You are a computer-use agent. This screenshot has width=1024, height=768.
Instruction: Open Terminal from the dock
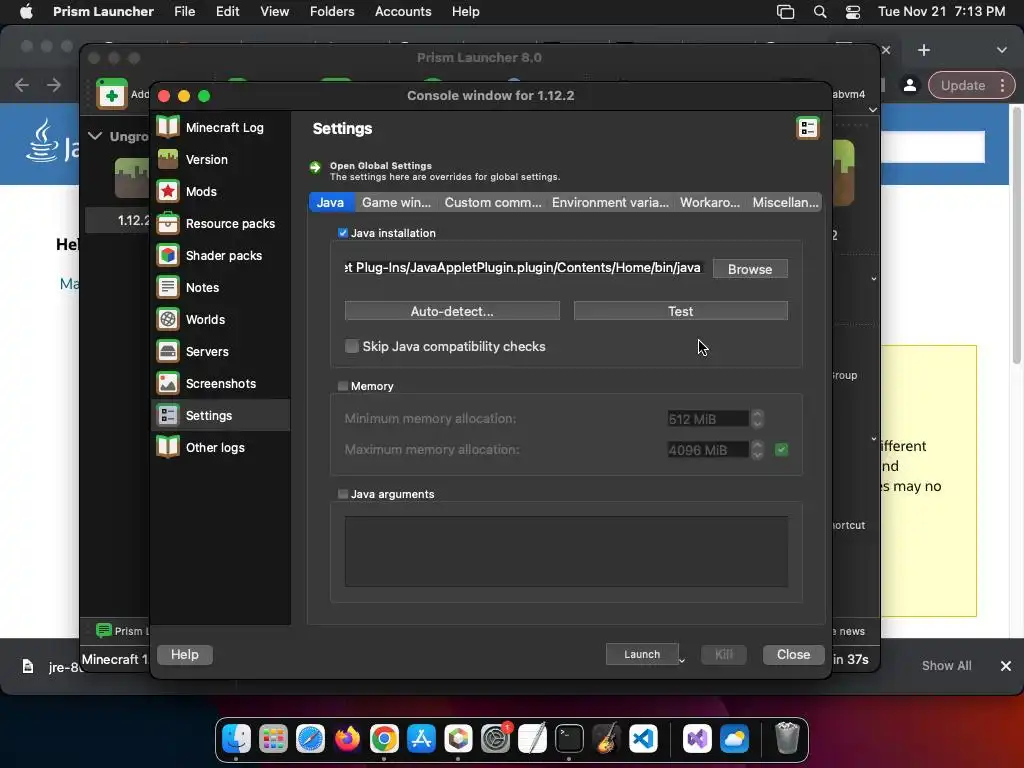point(569,739)
